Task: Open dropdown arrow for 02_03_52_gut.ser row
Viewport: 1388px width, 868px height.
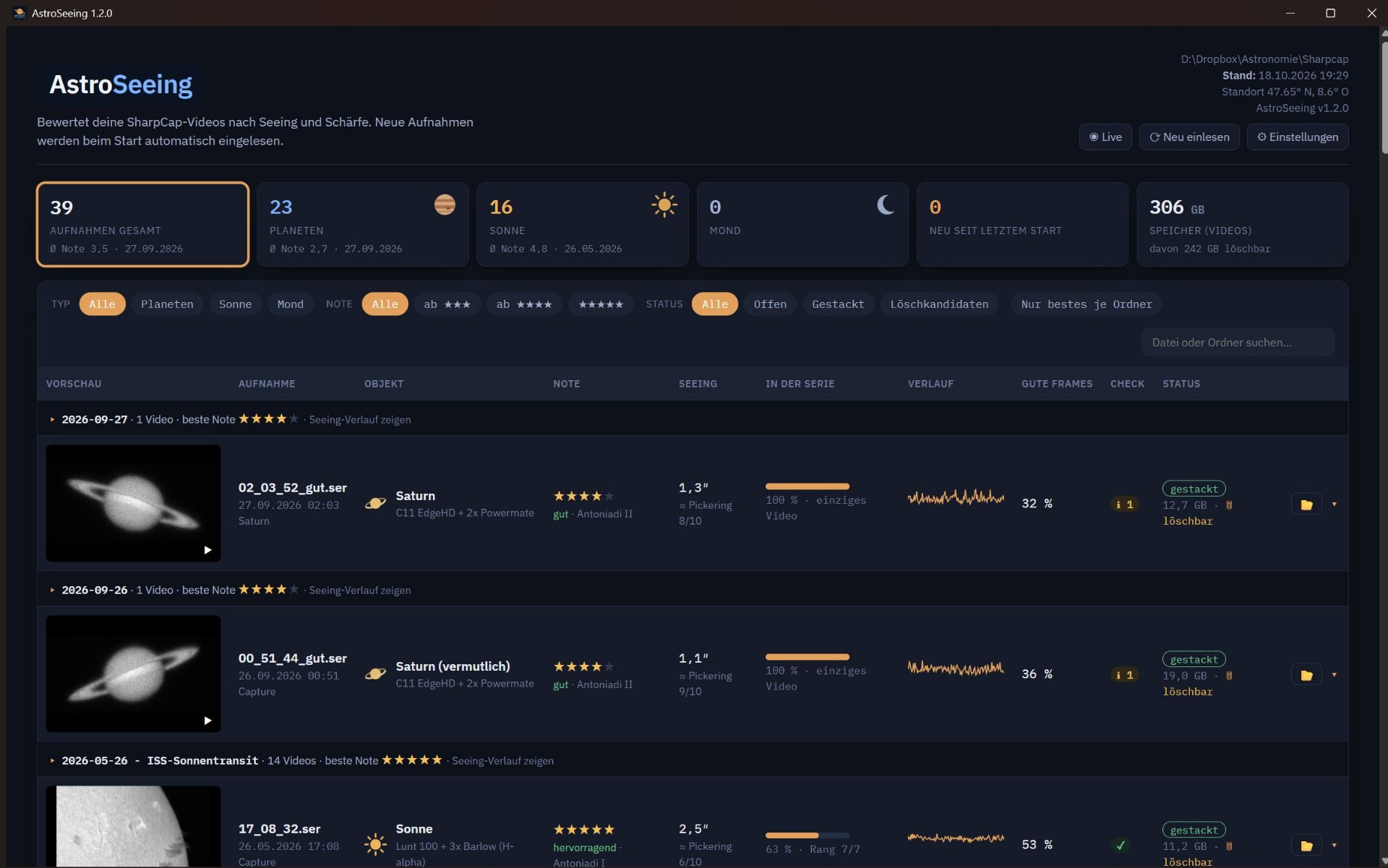Action: coord(1334,504)
